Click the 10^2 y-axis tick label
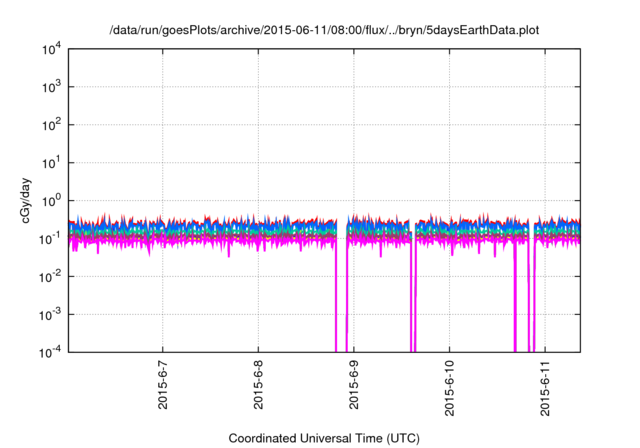 click(51, 125)
